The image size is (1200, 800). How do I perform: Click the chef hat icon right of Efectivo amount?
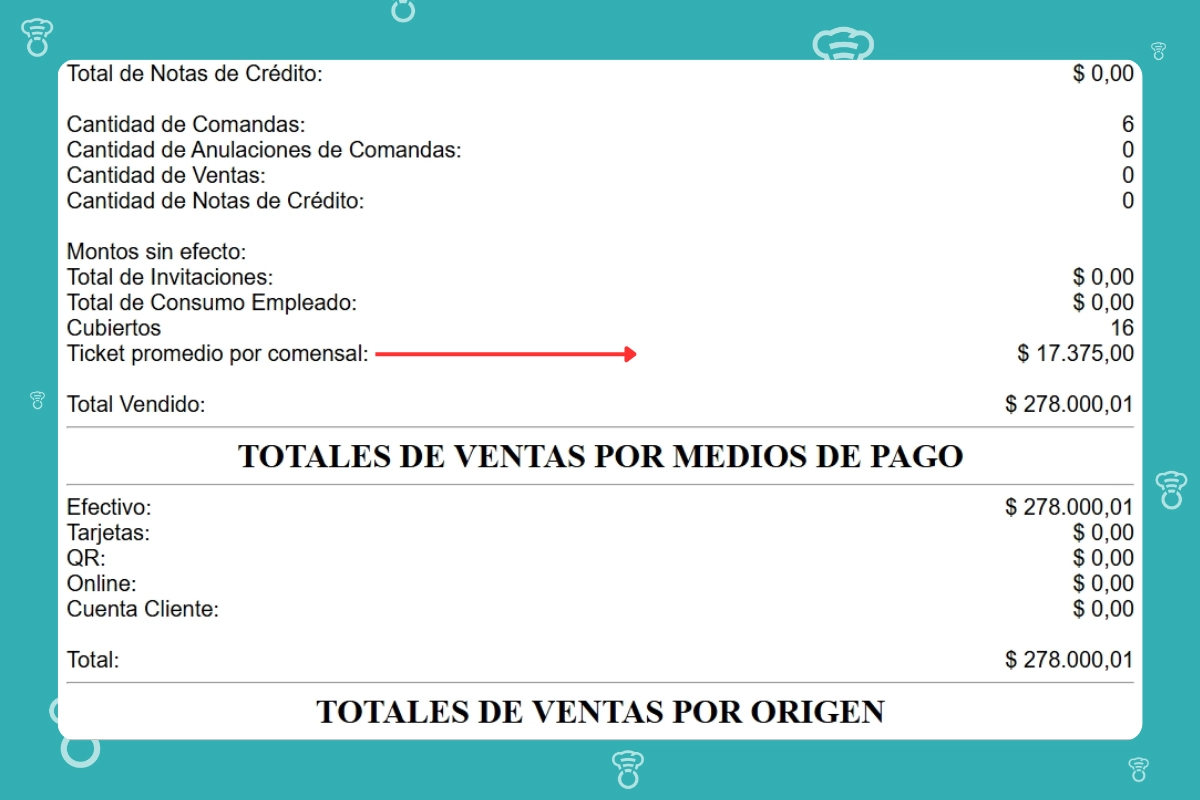[1170, 489]
